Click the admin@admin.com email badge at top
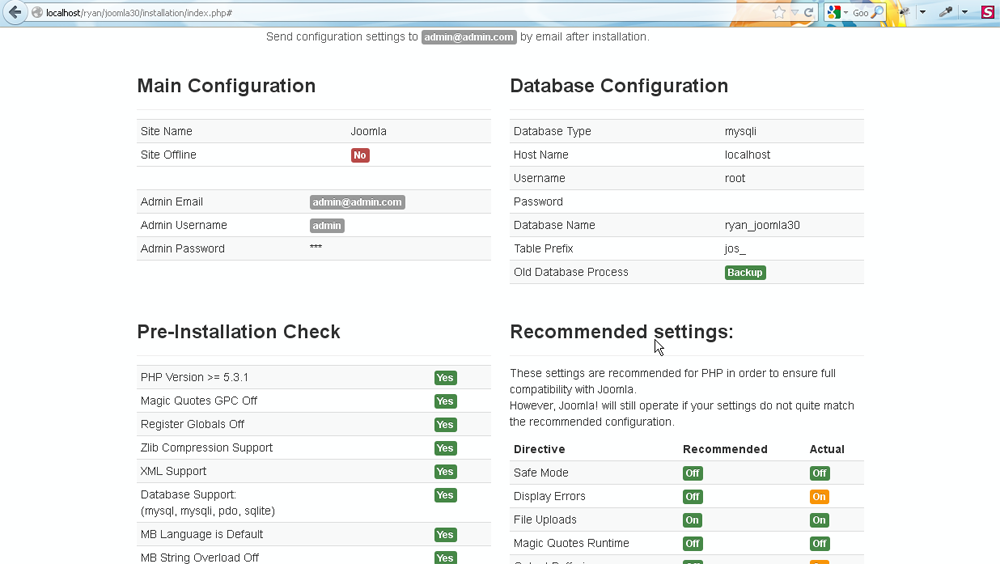 click(x=469, y=37)
